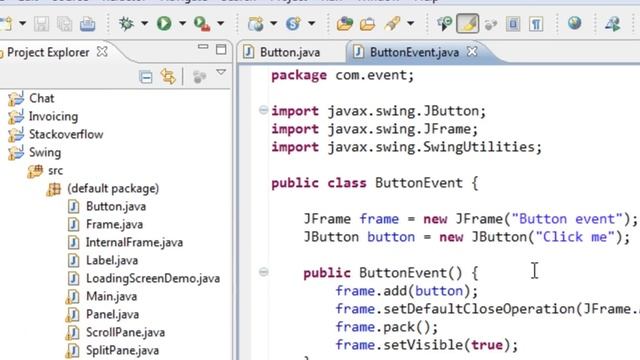Click Collapse All in Project Explorer

tap(145, 77)
